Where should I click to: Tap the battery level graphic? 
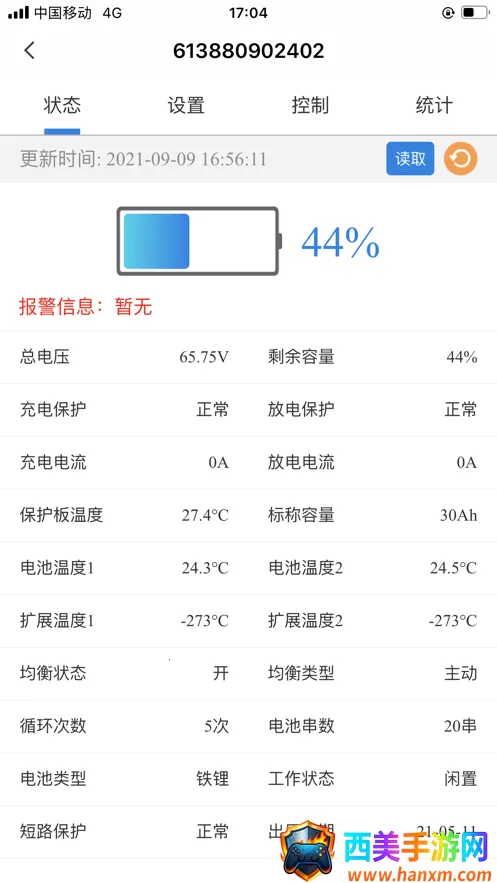(x=199, y=242)
